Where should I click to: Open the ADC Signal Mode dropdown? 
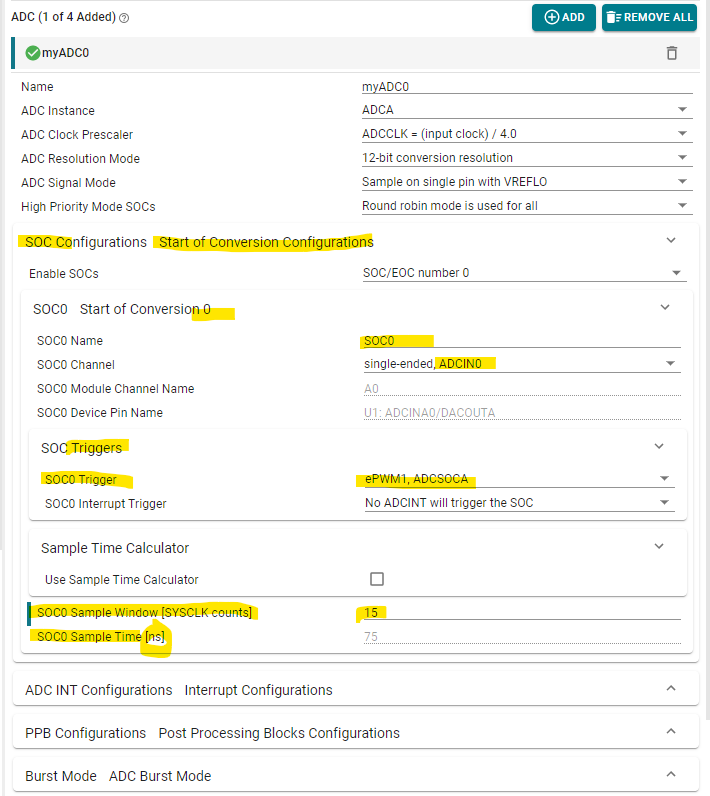tap(527, 182)
